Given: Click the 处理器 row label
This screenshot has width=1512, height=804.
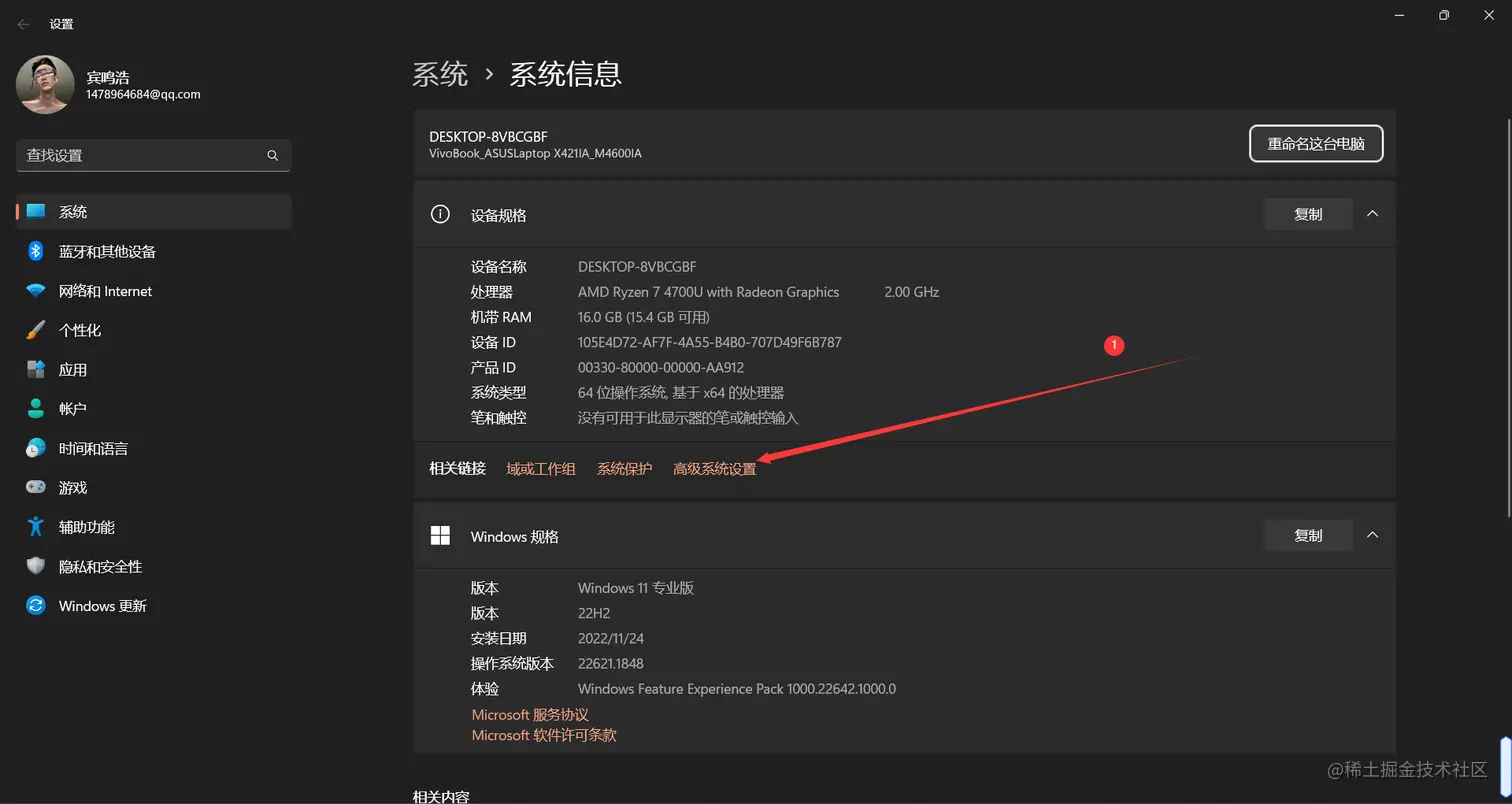Looking at the screenshot, I should click(x=492, y=292).
